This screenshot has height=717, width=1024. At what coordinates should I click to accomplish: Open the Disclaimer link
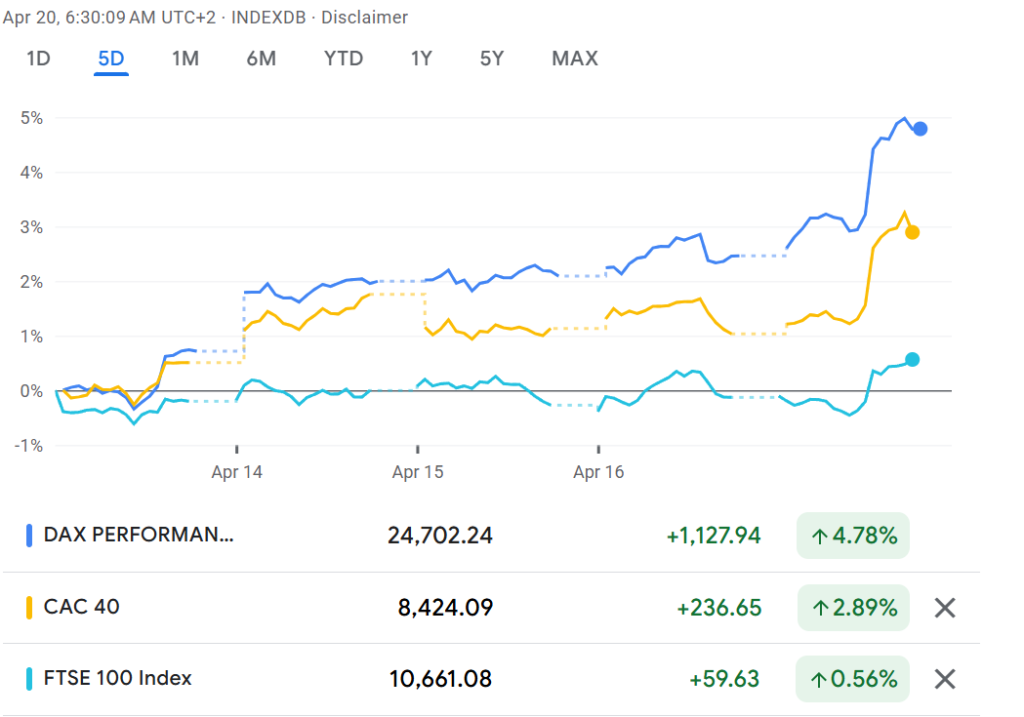pos(364,18)
